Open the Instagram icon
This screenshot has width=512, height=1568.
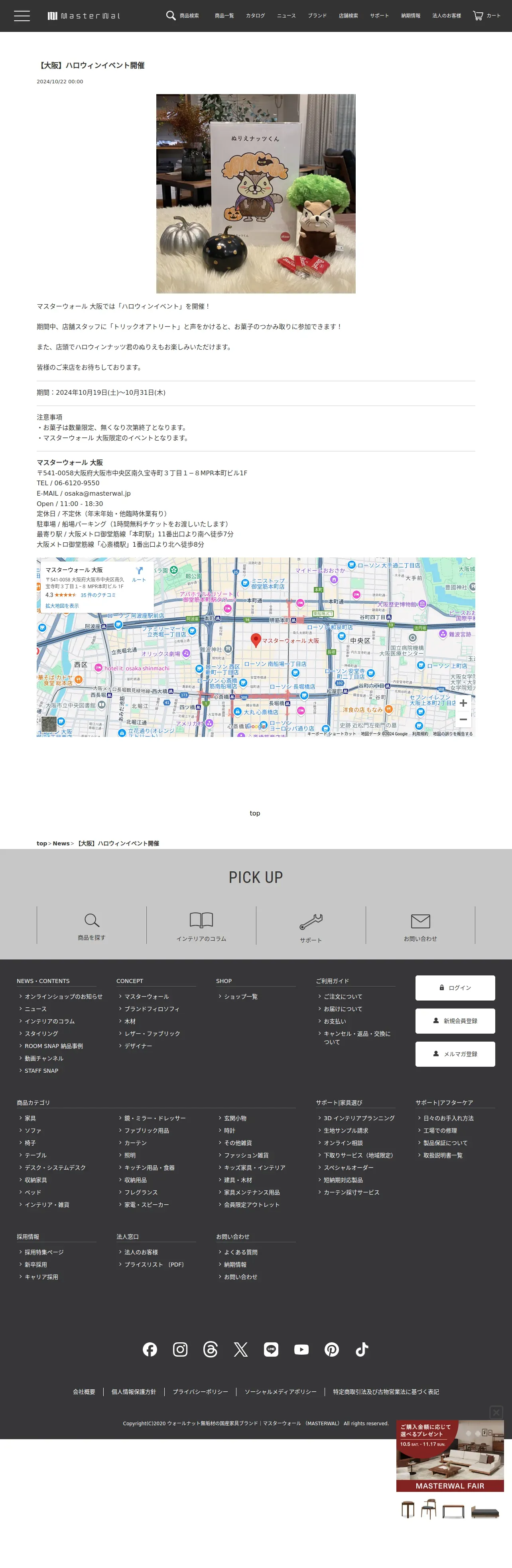(180, 1349)
